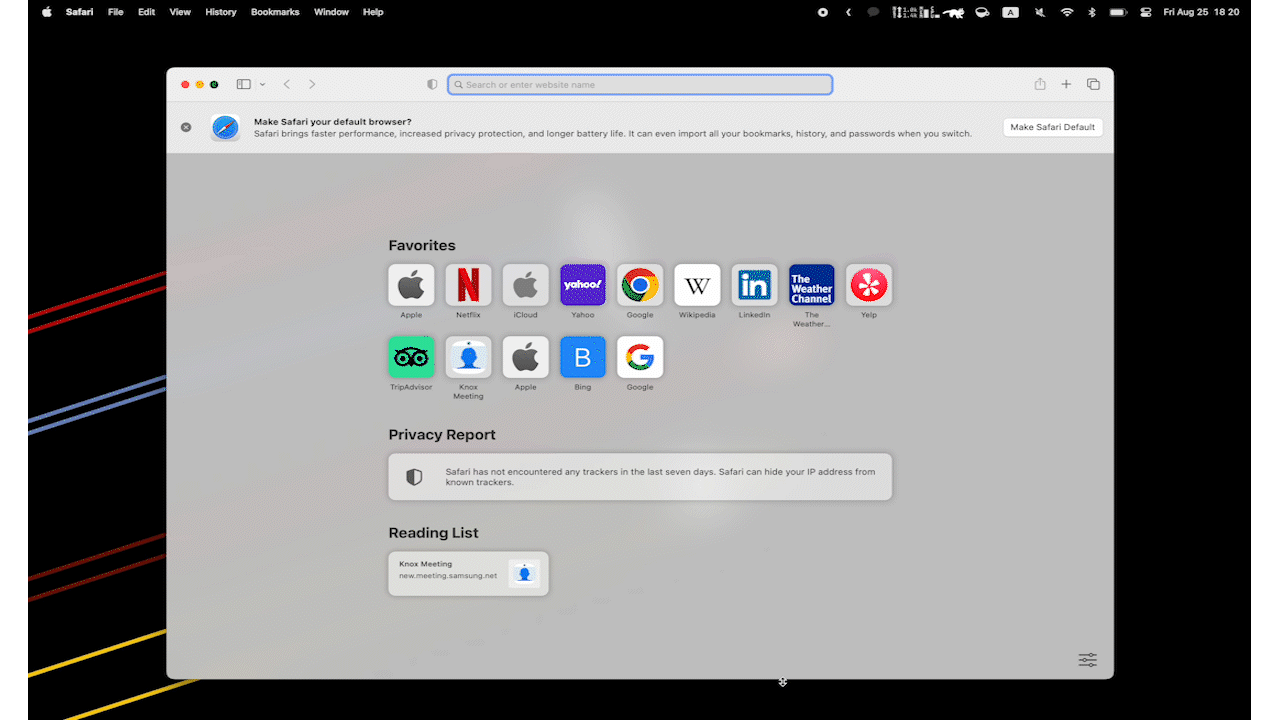
Task: Click the Privacy Report heading
Action: pos(442,435)
